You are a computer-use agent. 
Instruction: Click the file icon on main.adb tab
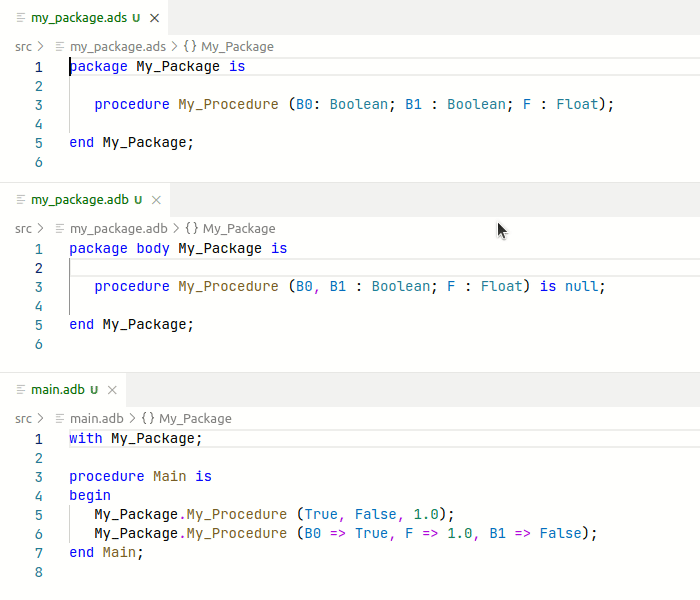coord(21,390)
